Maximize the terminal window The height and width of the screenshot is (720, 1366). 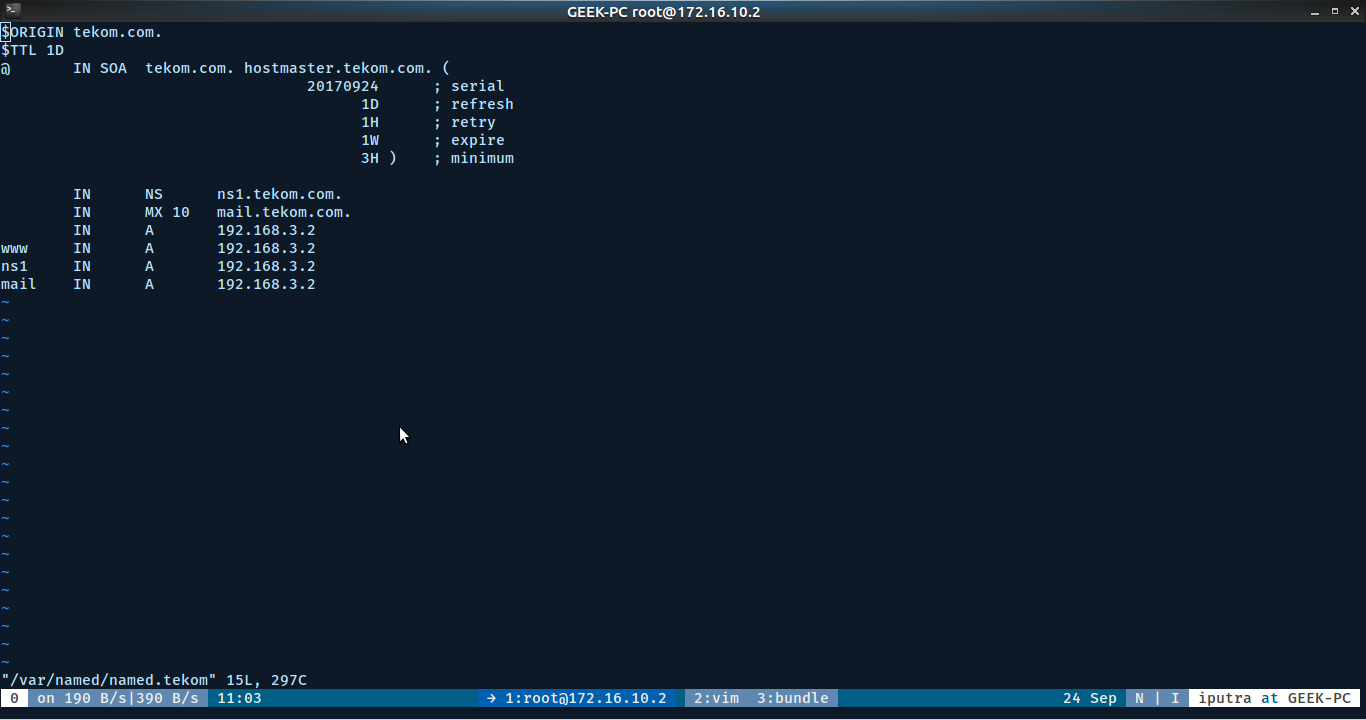pyautogui.click(x=1335, y=11)
